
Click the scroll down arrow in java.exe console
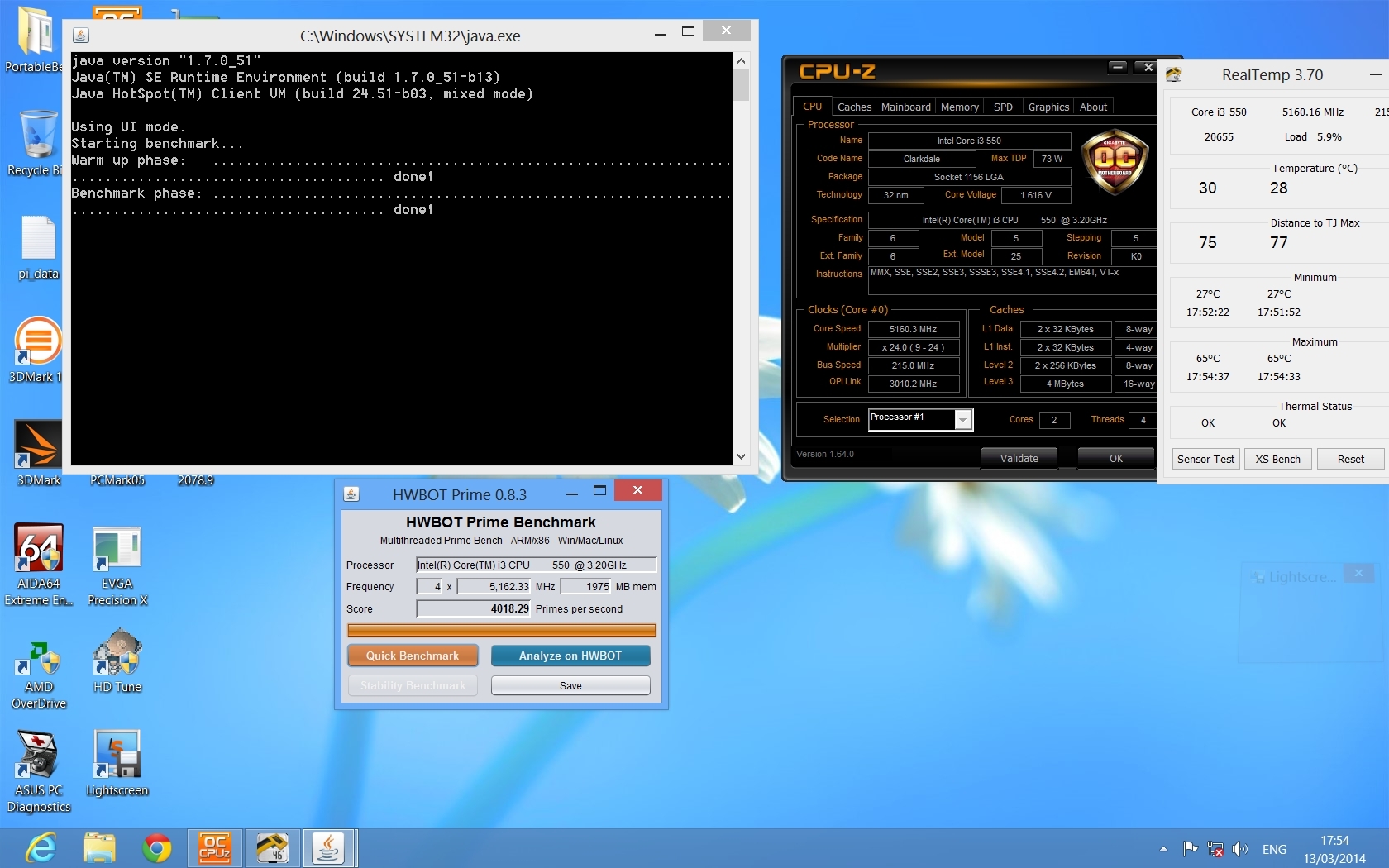(741, 456)
